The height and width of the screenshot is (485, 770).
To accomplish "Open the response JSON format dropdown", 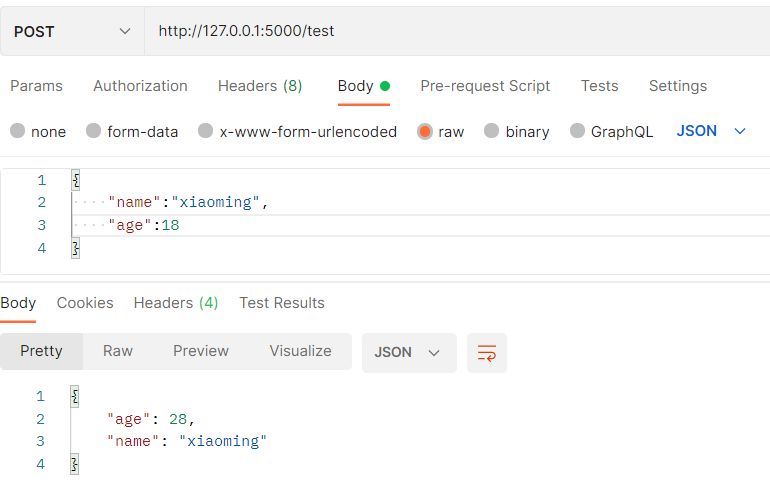I will pyautogui.click(x=408, y=353).
